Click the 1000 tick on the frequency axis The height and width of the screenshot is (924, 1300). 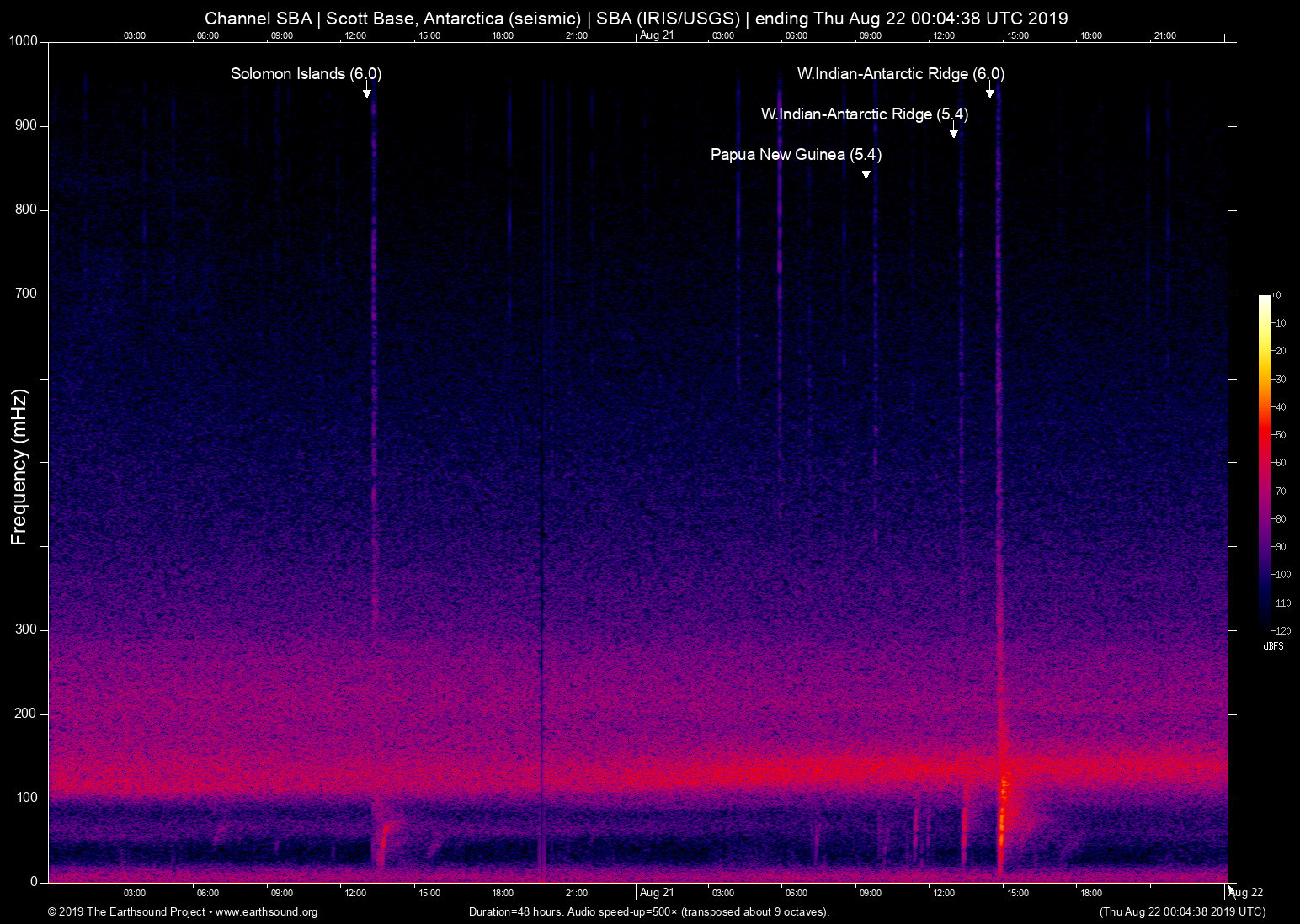[24, 41]
